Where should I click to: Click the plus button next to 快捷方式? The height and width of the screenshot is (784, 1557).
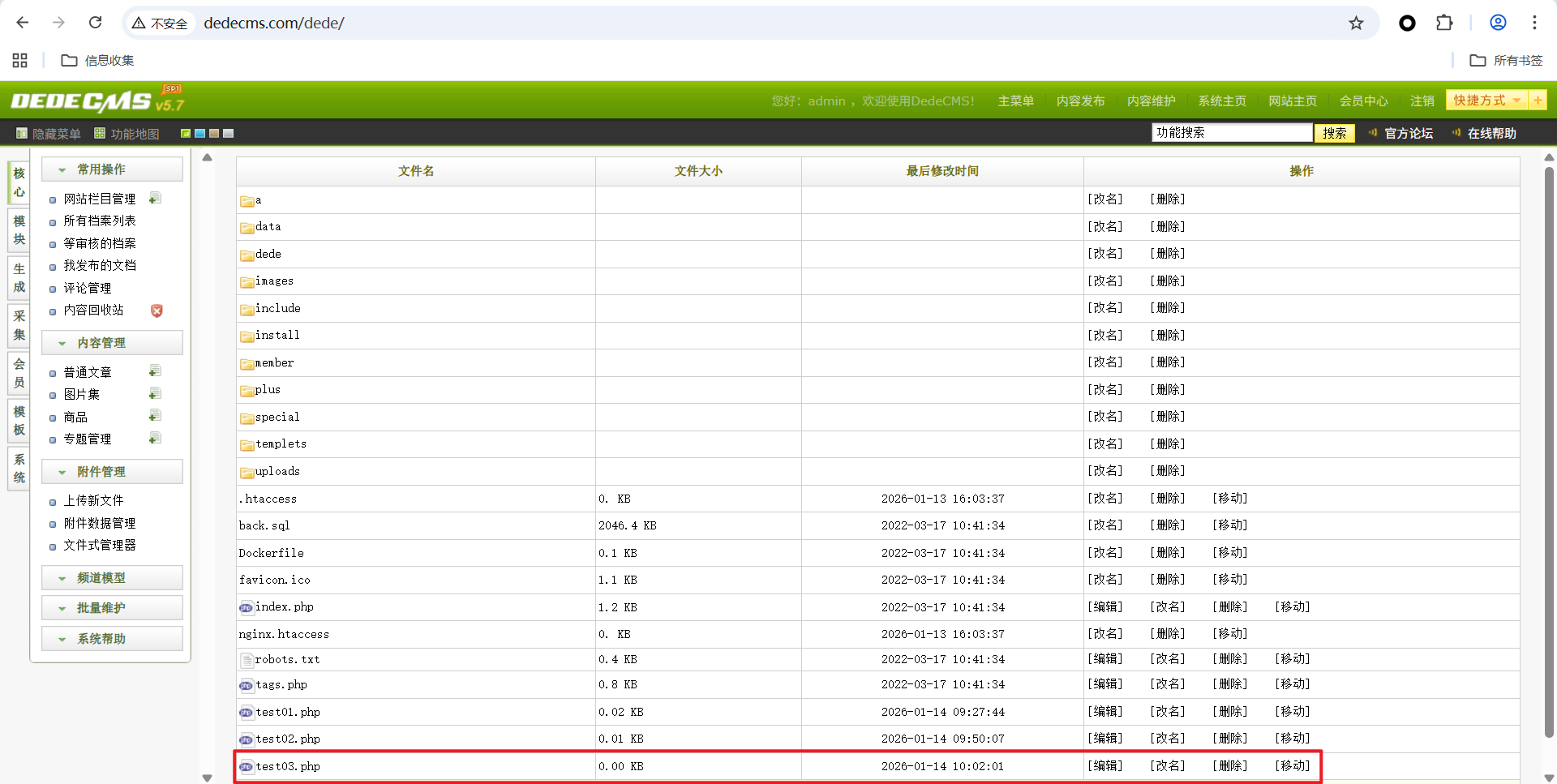click(1538, 101)
